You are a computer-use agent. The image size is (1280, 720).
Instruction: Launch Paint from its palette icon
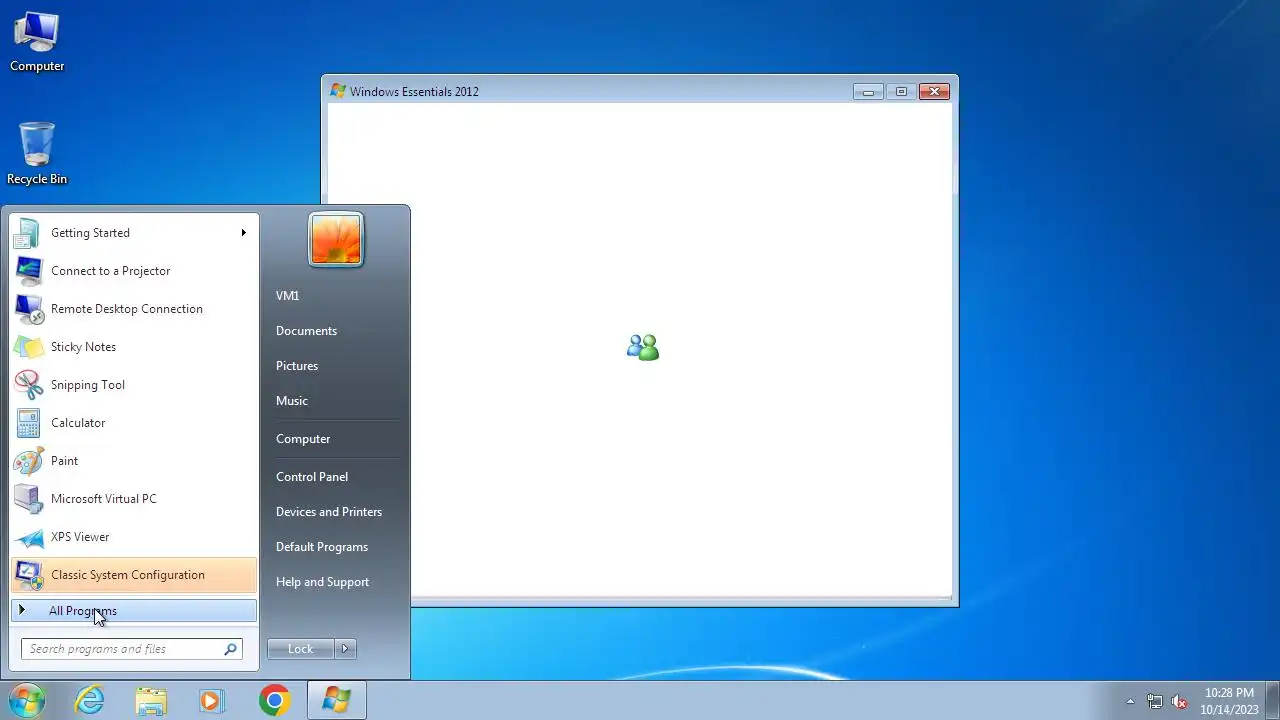[x=28, y=461]
